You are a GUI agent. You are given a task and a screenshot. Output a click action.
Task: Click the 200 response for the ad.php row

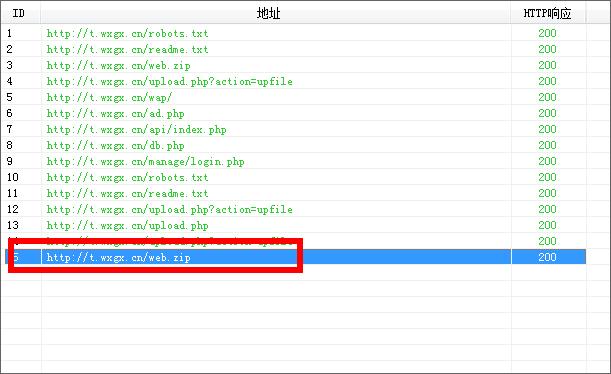point(547,113)
